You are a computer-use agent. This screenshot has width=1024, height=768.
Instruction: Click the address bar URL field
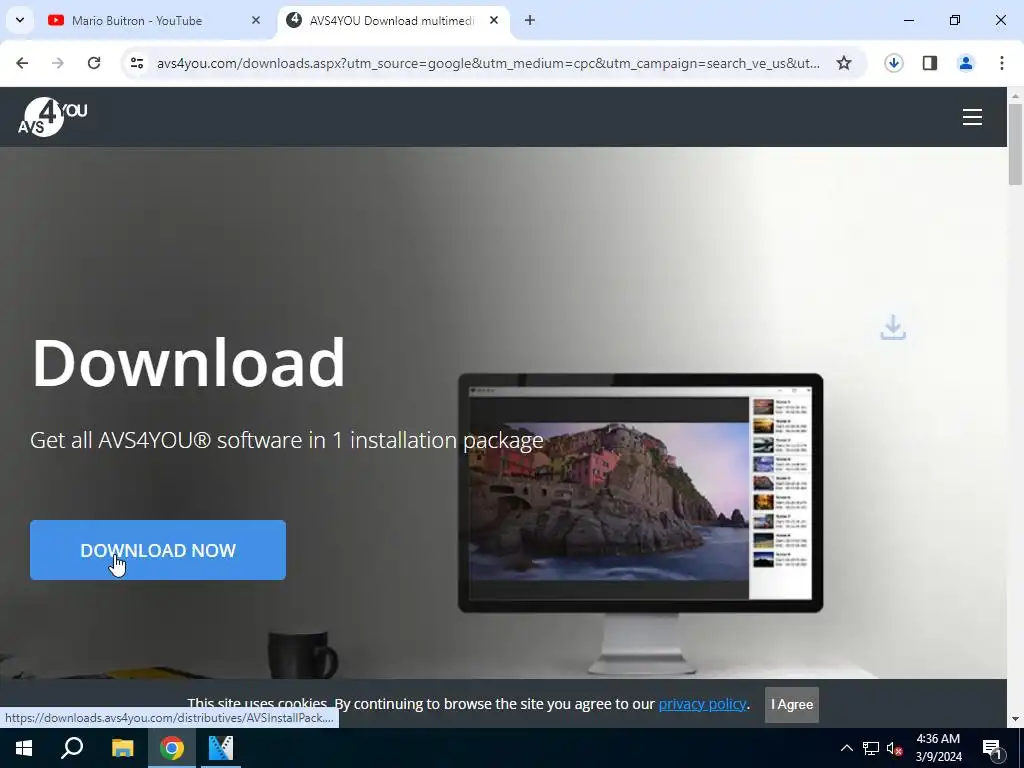coord(488,63)
